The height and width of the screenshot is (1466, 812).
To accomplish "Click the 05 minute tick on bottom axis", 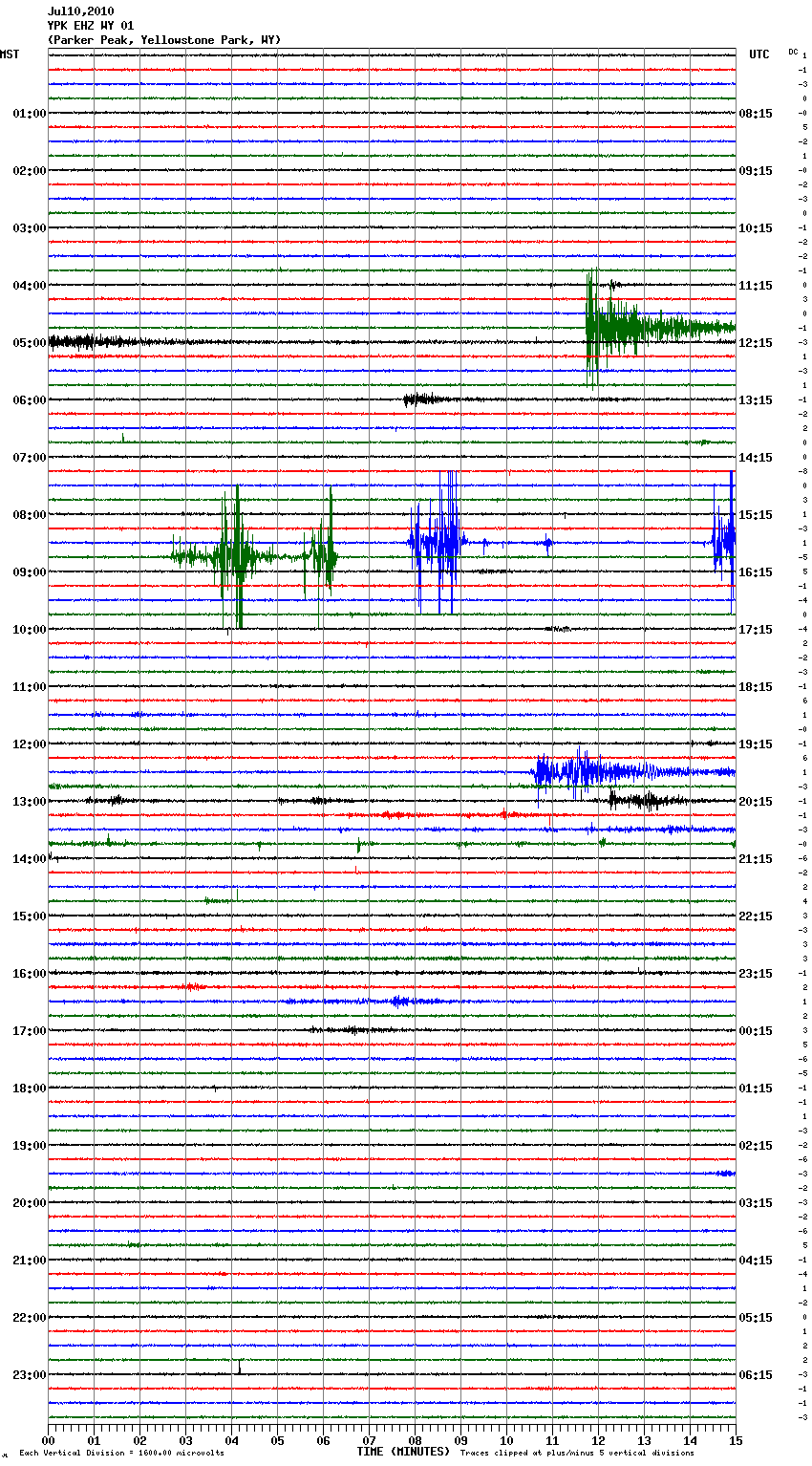I will click(277, 1440).
